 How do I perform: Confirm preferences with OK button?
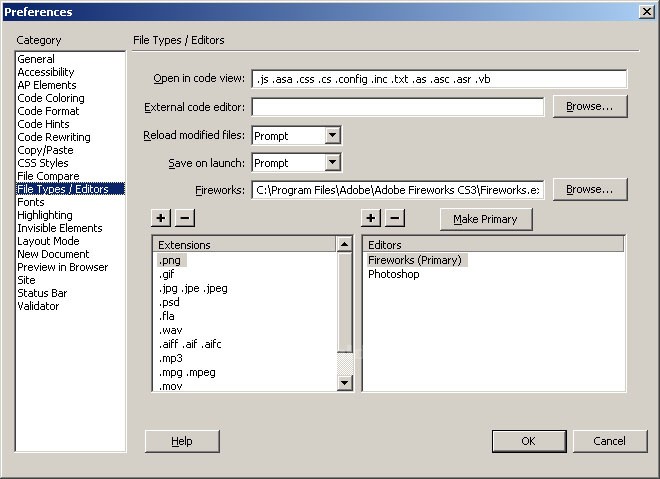tap(528, 441)
